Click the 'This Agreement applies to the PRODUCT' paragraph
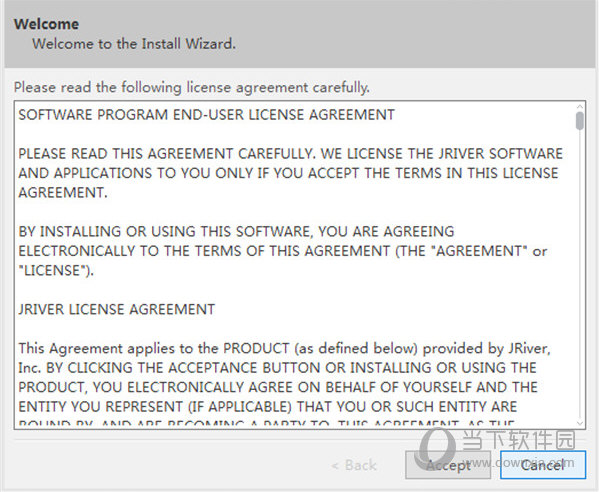599x492 pixels. point(285,384)
